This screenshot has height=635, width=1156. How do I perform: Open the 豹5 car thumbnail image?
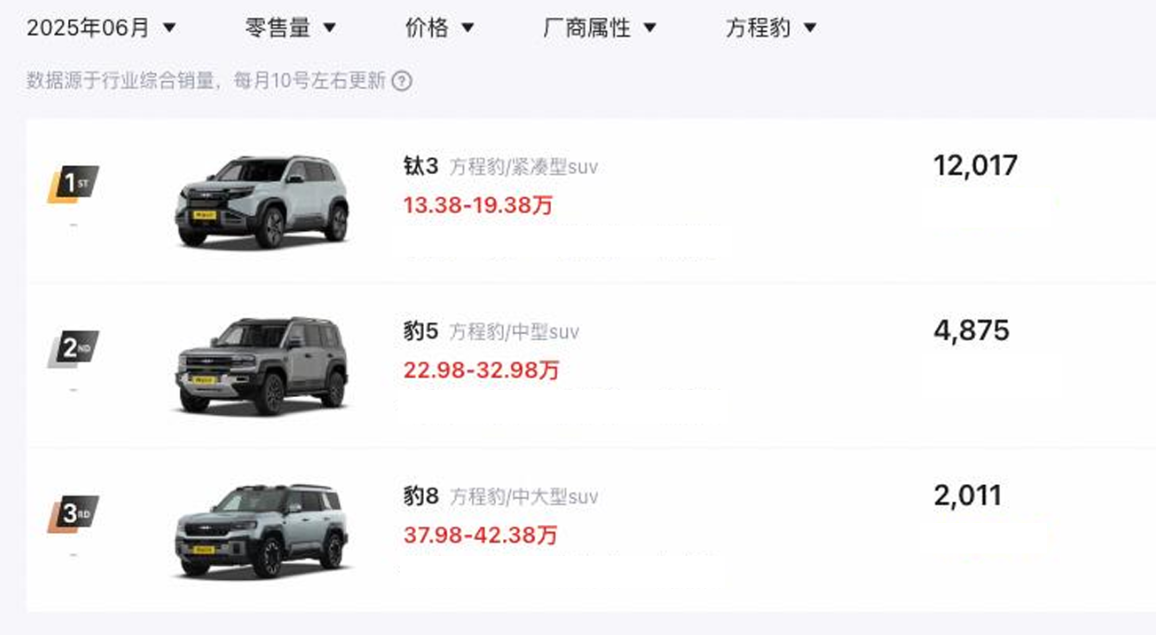[262, 365]
